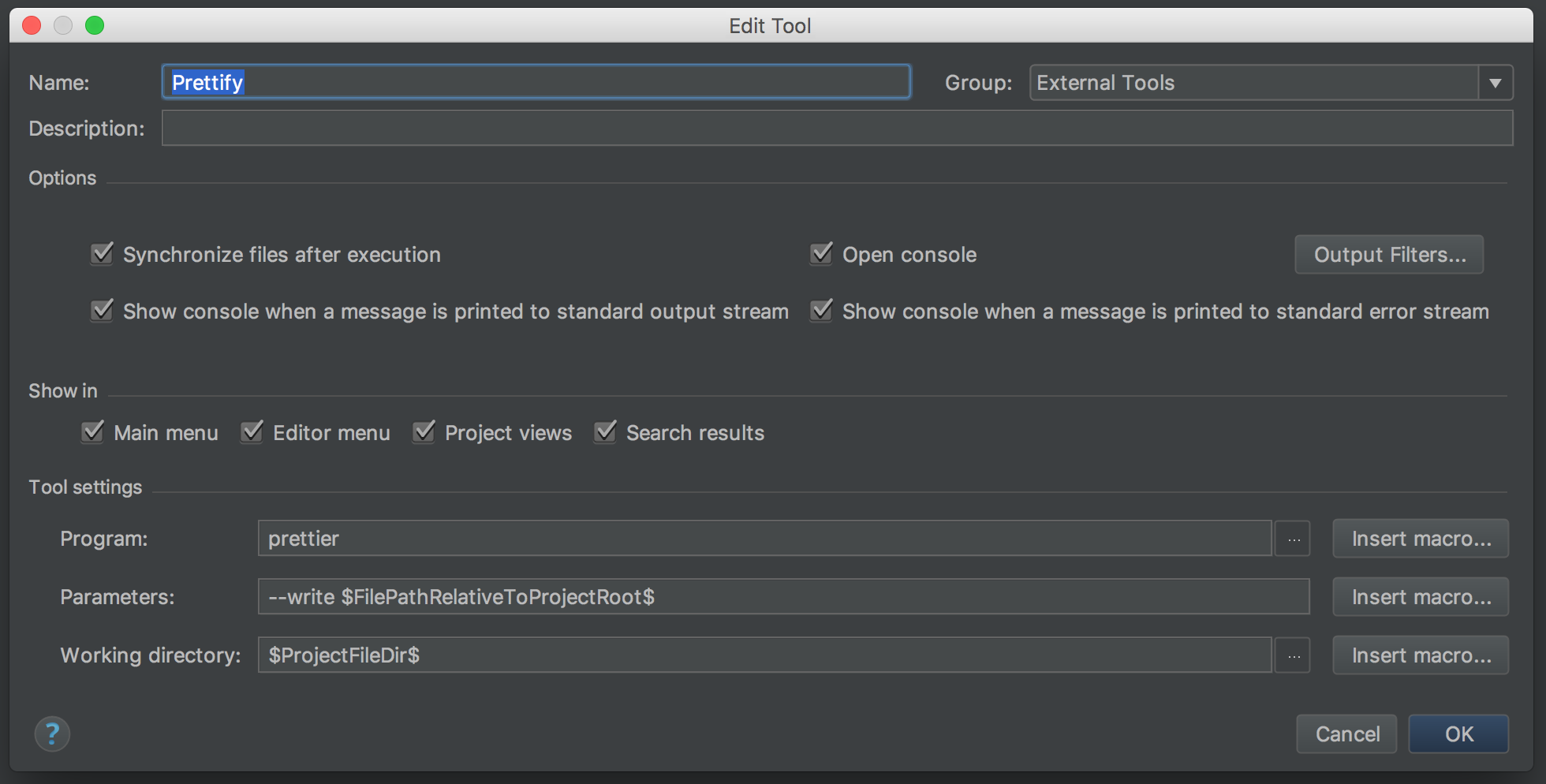Screen dimensions: 1546x784
Task: Click the Output Filters button
Action: tap(1390, 255)
